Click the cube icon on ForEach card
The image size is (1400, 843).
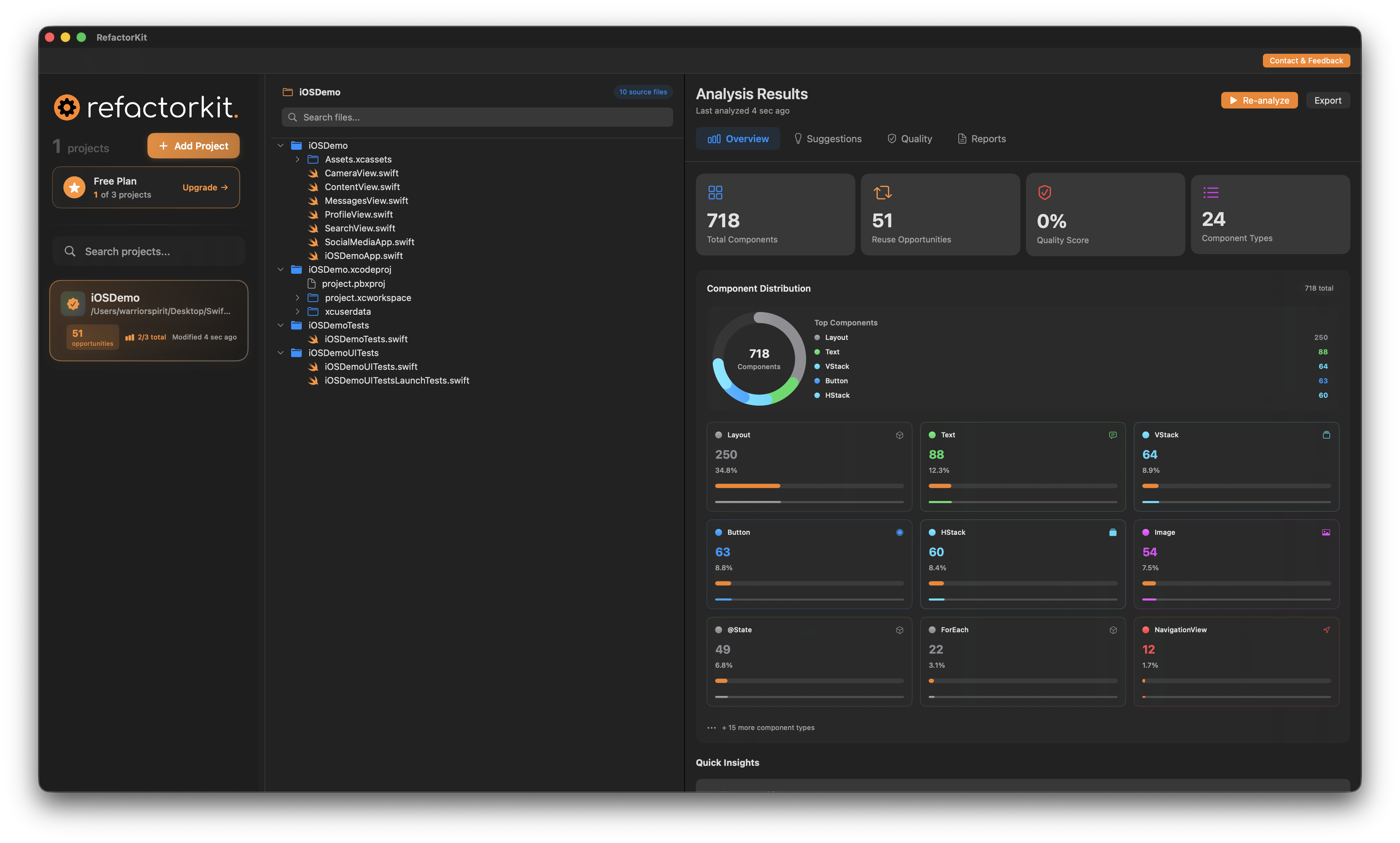pos(1112,630)
